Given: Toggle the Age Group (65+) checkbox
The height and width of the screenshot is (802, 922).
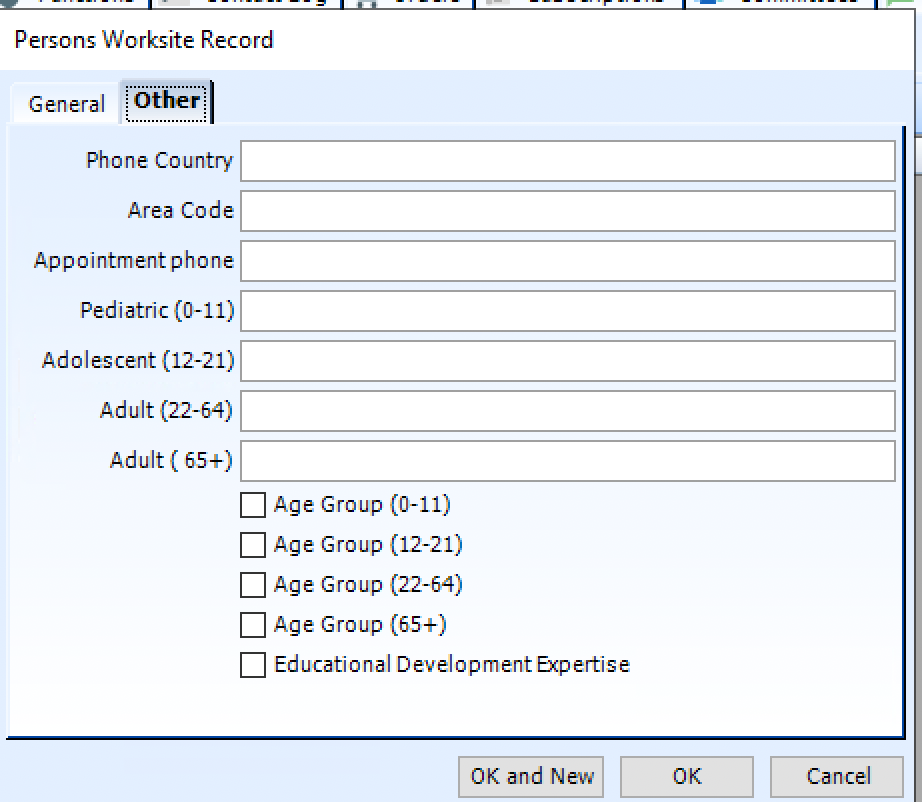Looking at the screenshot, I should click(252, 625).
